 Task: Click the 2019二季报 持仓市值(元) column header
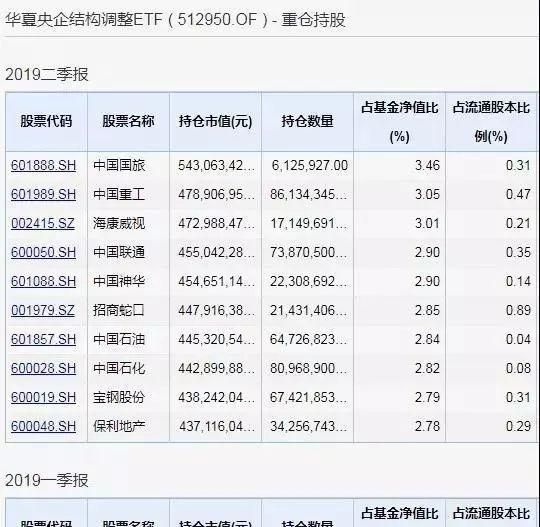(x=216, y=122)
